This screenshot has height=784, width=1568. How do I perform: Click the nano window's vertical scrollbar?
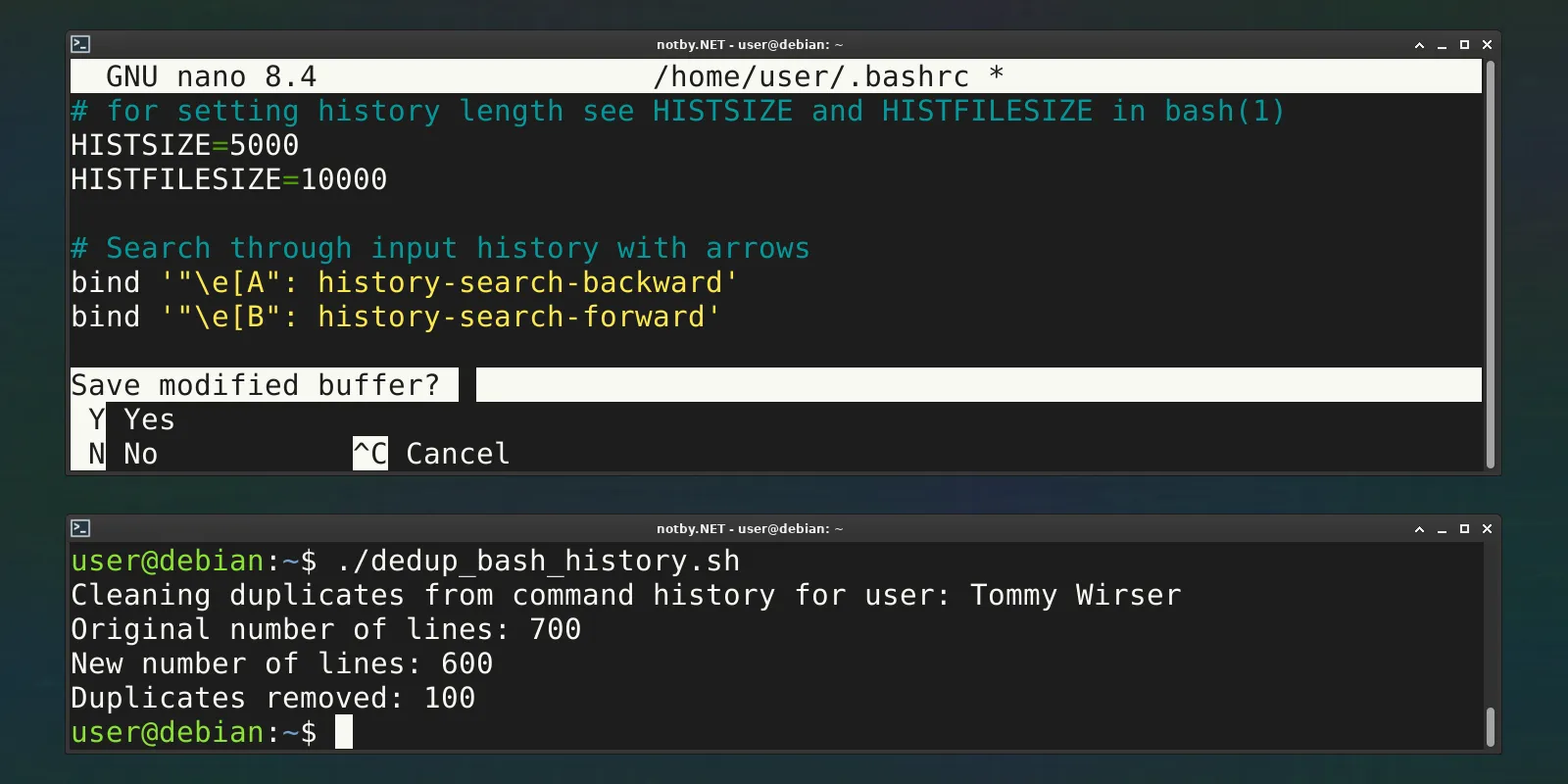[1490, 265]
